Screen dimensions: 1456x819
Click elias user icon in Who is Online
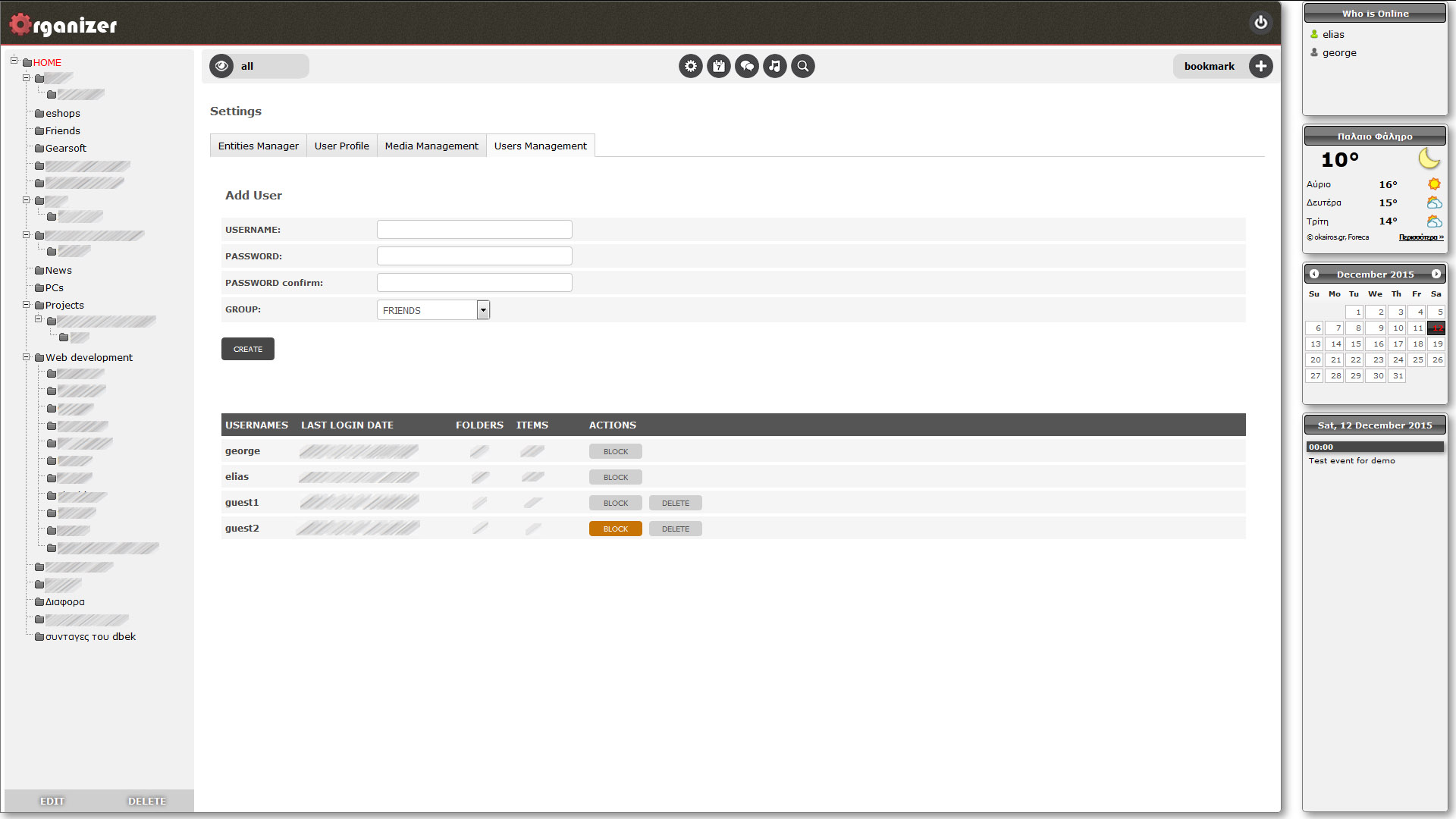point(1314,34)
